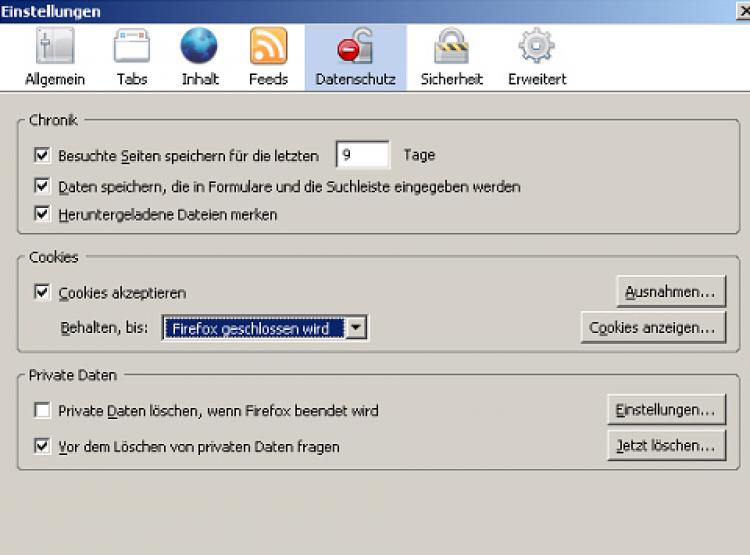Screen dimensions: 750x555
Task: Open private data 'Einstellungen...' button
Action: [665, 410]
